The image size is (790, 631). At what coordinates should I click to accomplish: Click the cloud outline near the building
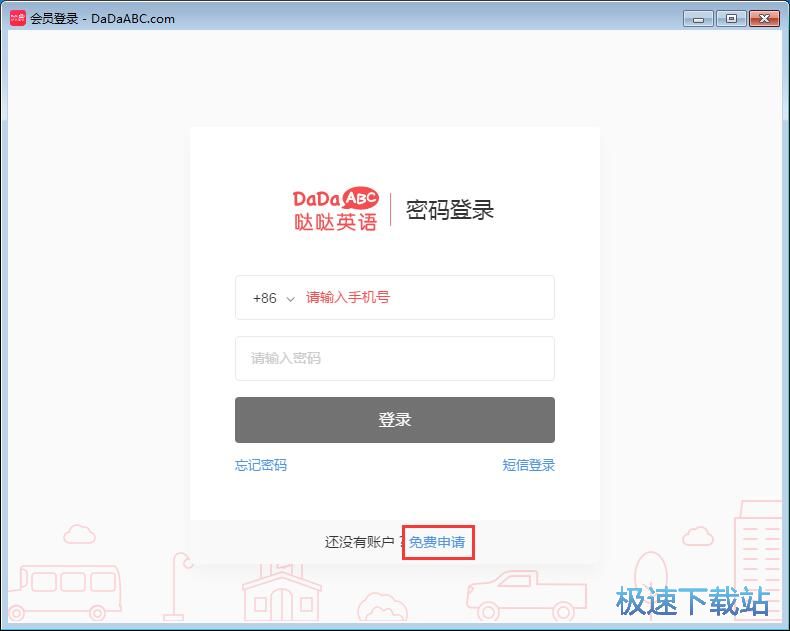(x=698, y=536)
